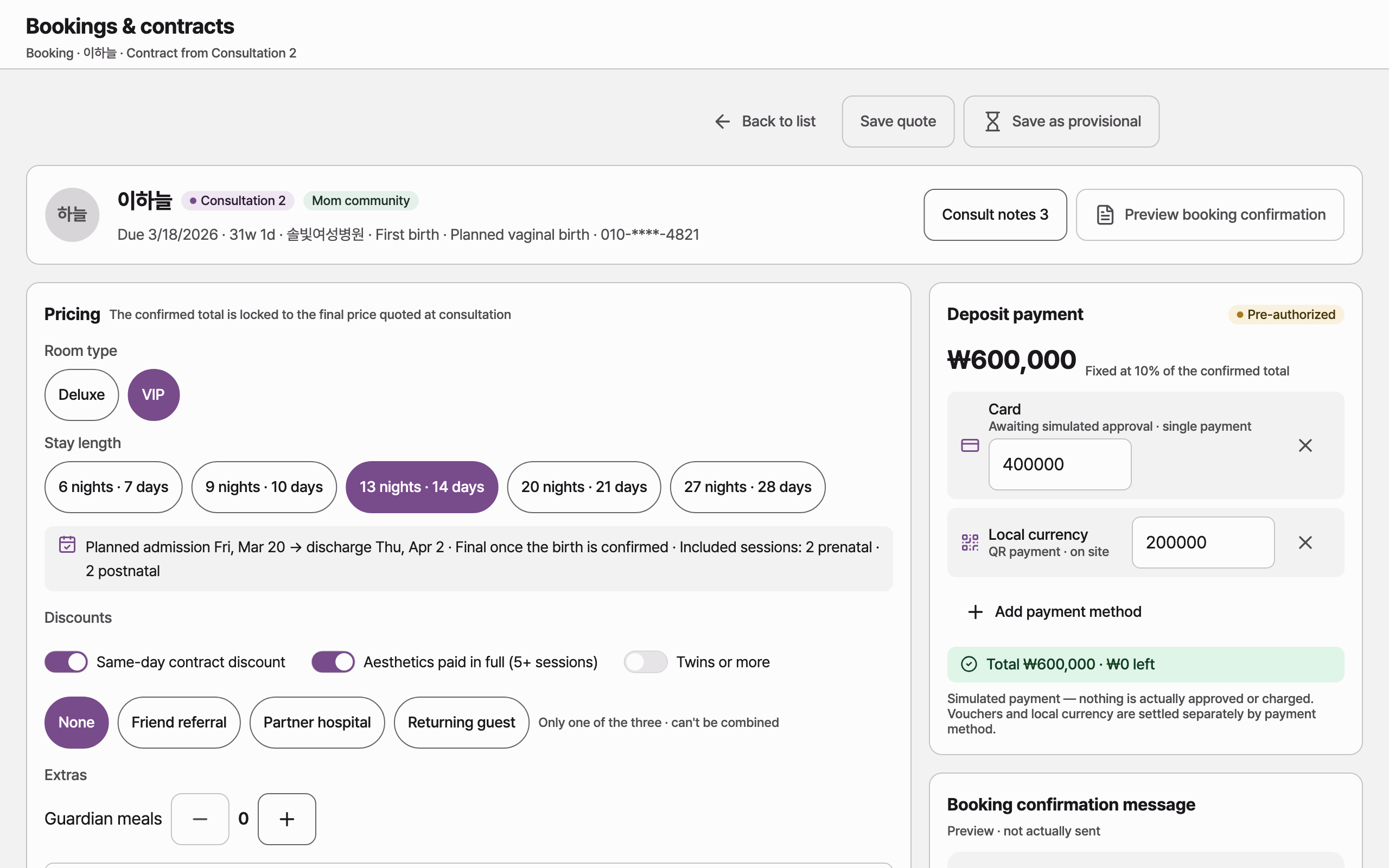Click the green check icon in Total row
The height and width of the screenshot is (868, 1389).
(969, 664)
